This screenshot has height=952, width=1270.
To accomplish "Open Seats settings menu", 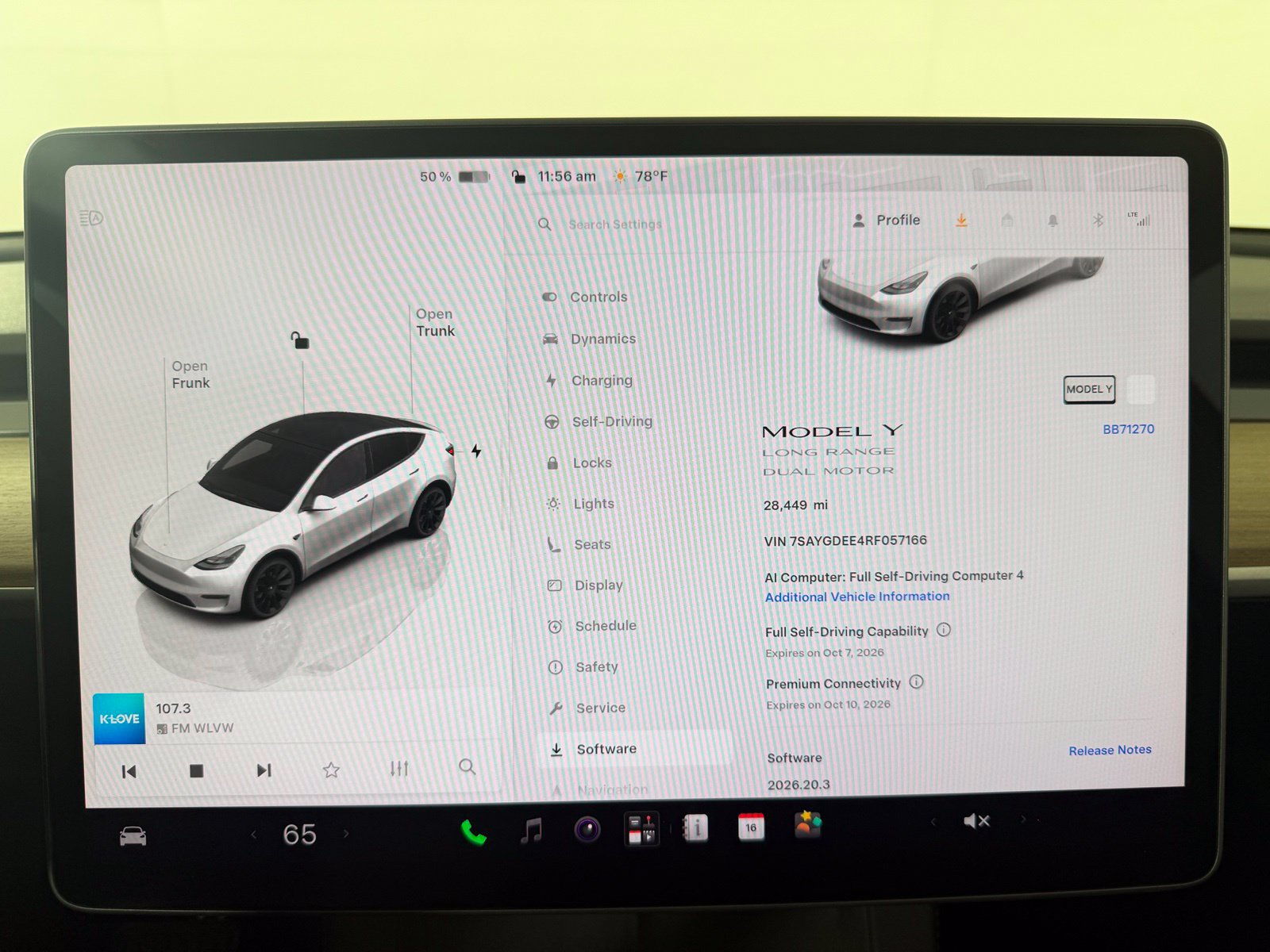I will pyautogui.click(x=579, y=544).
